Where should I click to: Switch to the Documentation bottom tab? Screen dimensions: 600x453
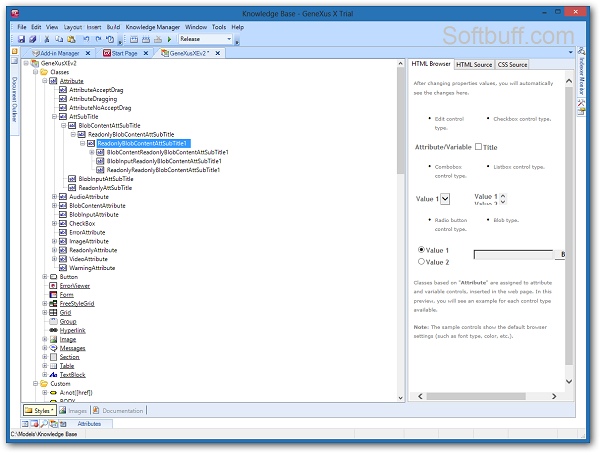point(119,411)
